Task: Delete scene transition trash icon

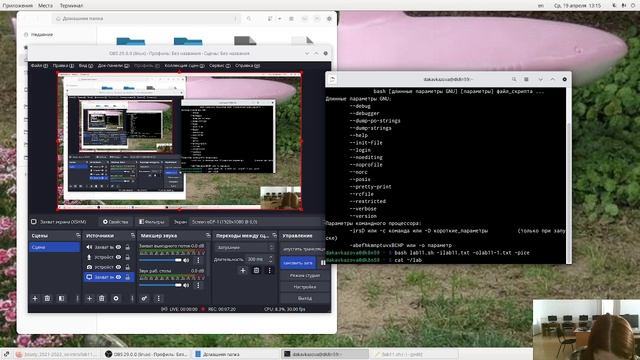Action: click(256, 270)
